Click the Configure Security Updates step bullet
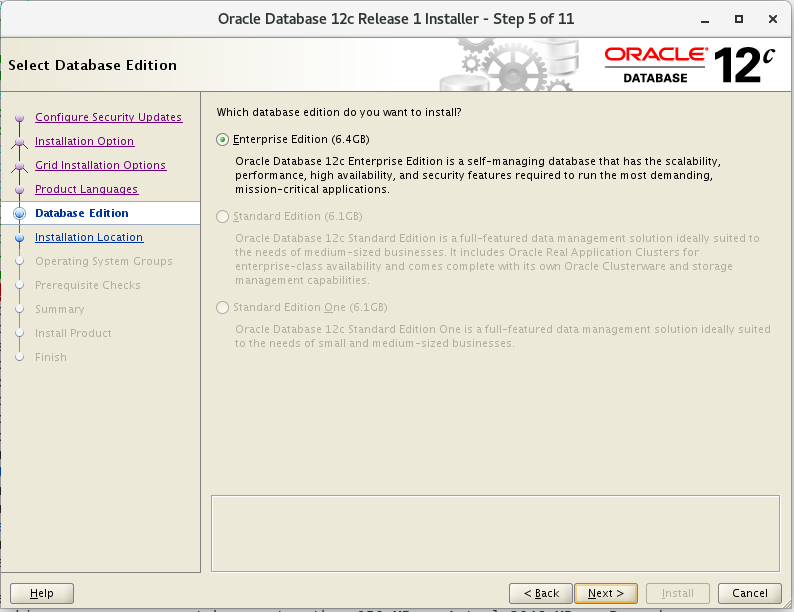Image resolution: width=794 pixels, height=612 pixels. [19, 118]
